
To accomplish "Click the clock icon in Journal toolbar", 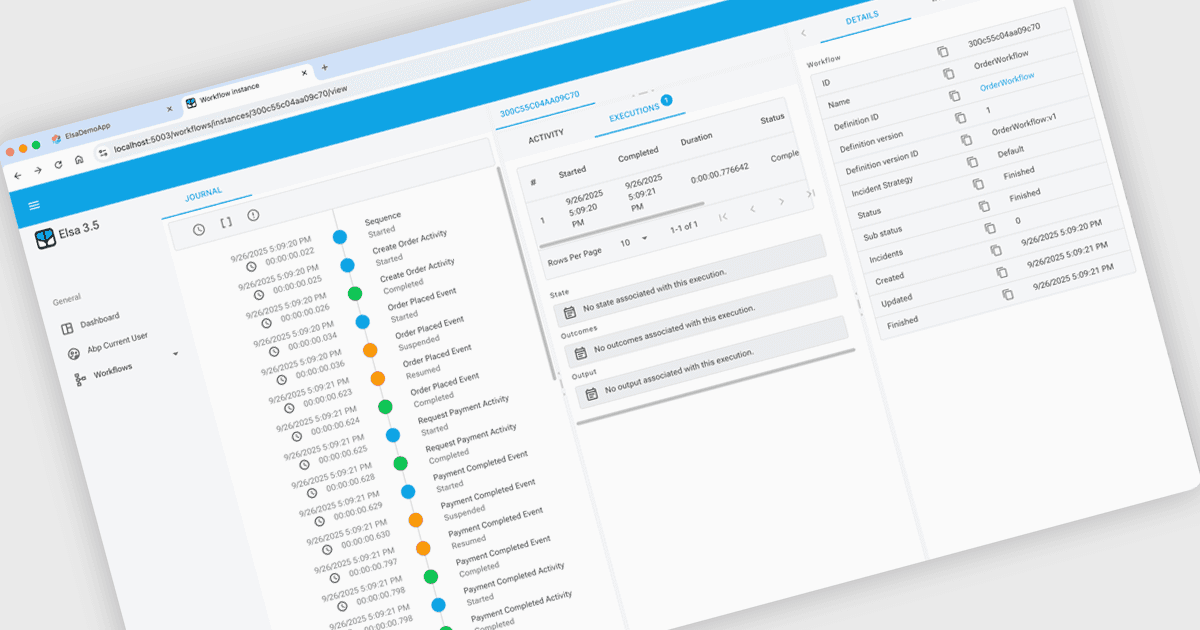I will click(x=199, y=230).
